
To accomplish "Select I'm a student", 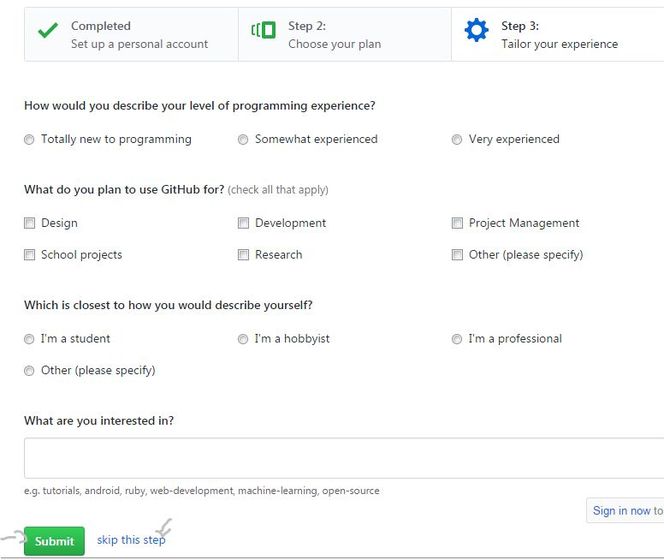I will pos(29,339).
